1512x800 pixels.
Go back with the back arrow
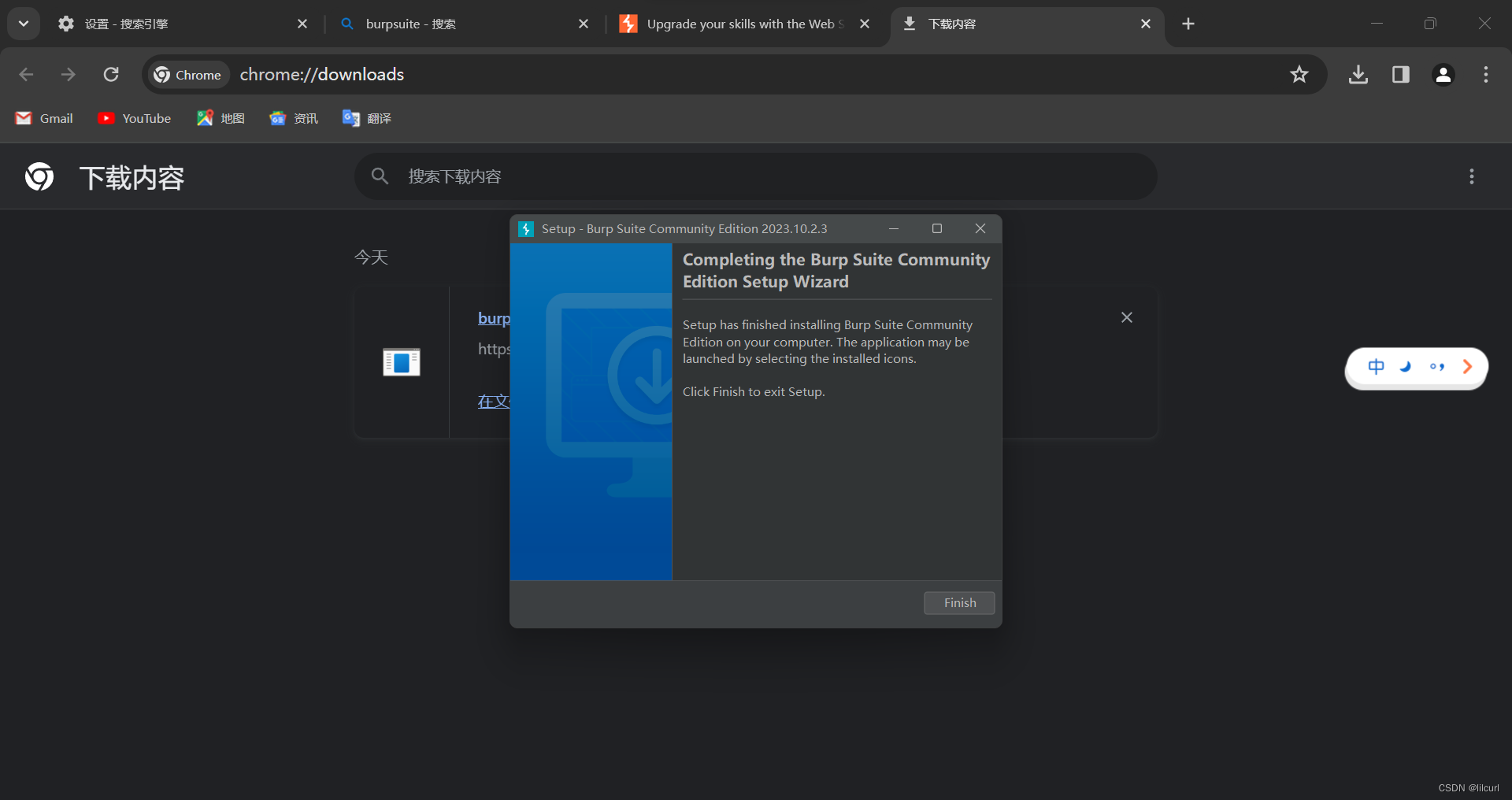(x=26, y=75)
